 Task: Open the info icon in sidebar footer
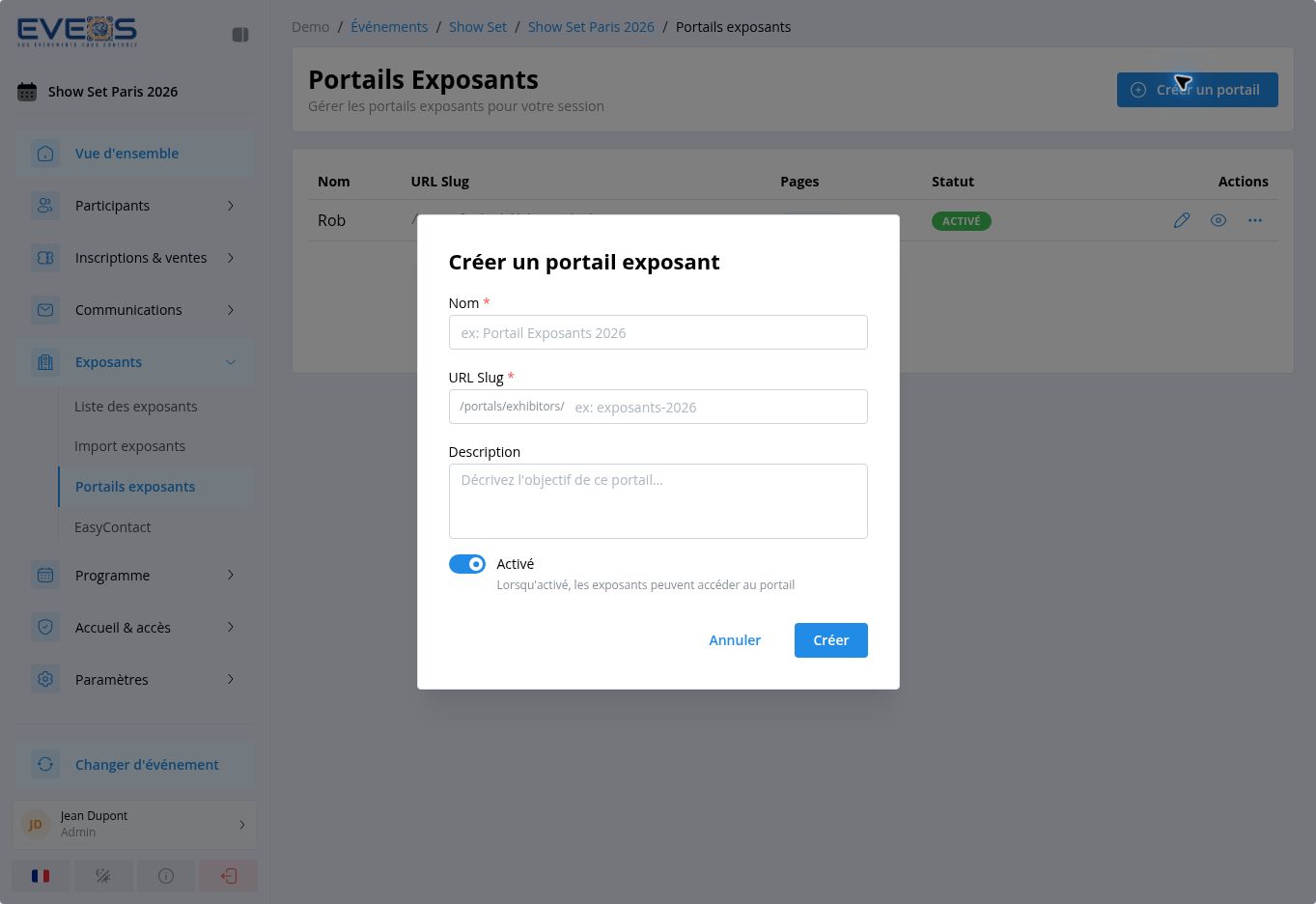(x=166, y=876)
